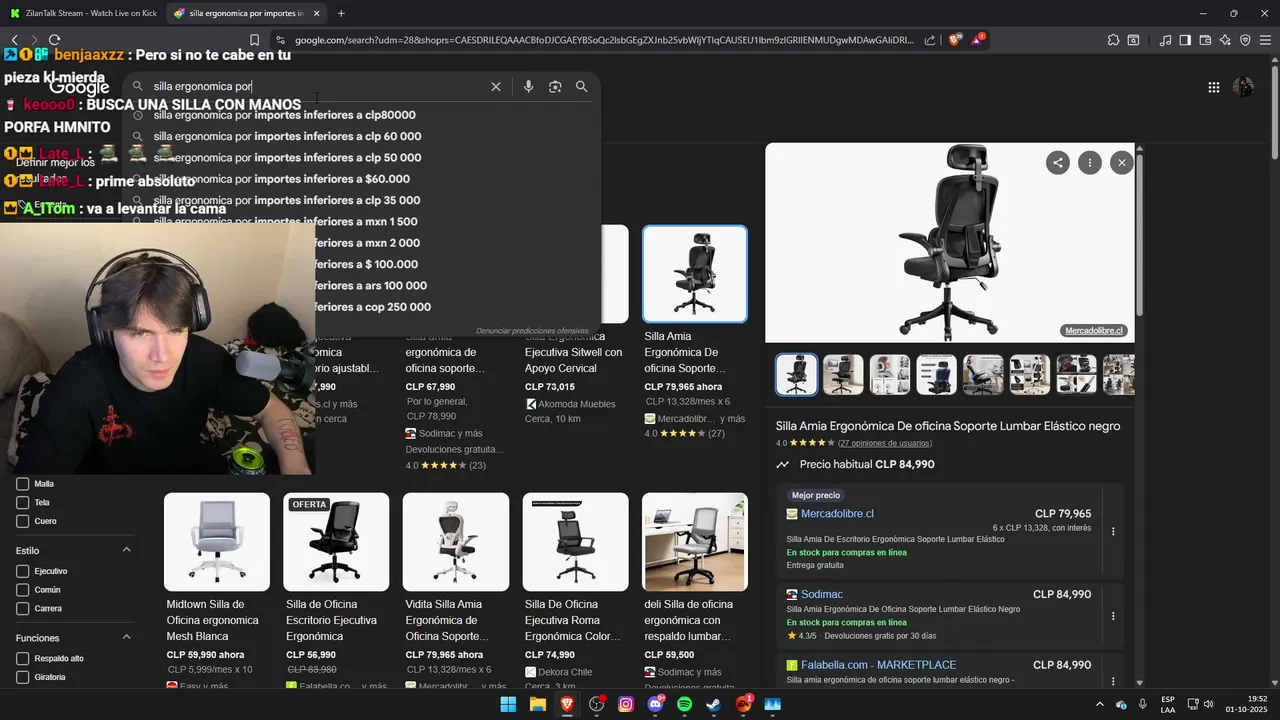
Task: Check the Carrera style filter
Action: (x=22, y=608)
